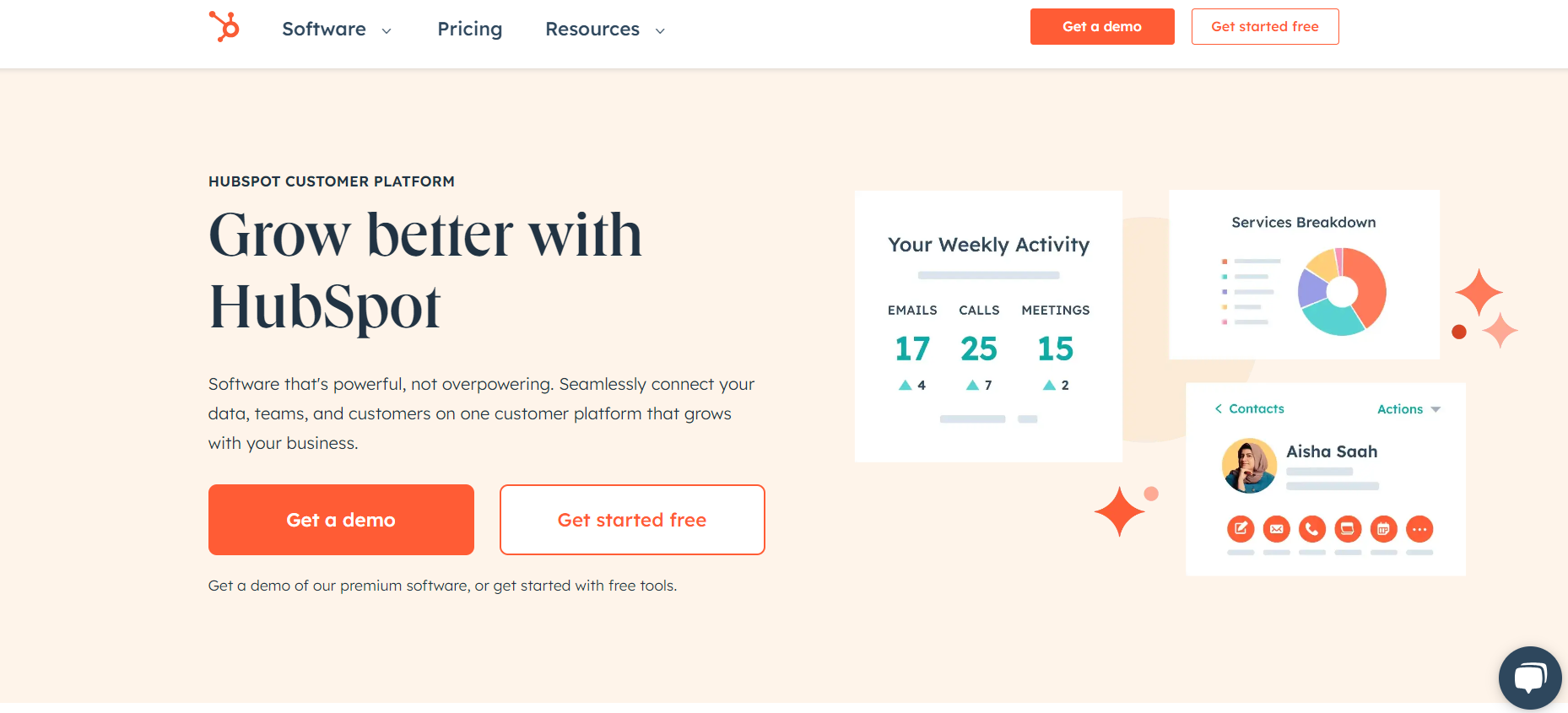Image resolution: width=1568 pixels, height=713 pixels.
Task: Click Aisha Saah's profile photo
Action: point(1249,466)
